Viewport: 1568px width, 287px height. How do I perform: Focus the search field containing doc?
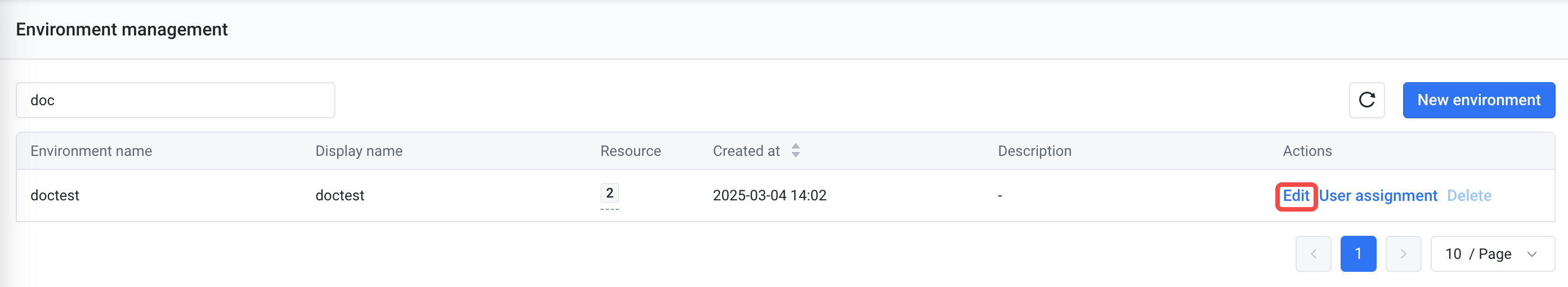pyautogui.click(x=175, y=100)
